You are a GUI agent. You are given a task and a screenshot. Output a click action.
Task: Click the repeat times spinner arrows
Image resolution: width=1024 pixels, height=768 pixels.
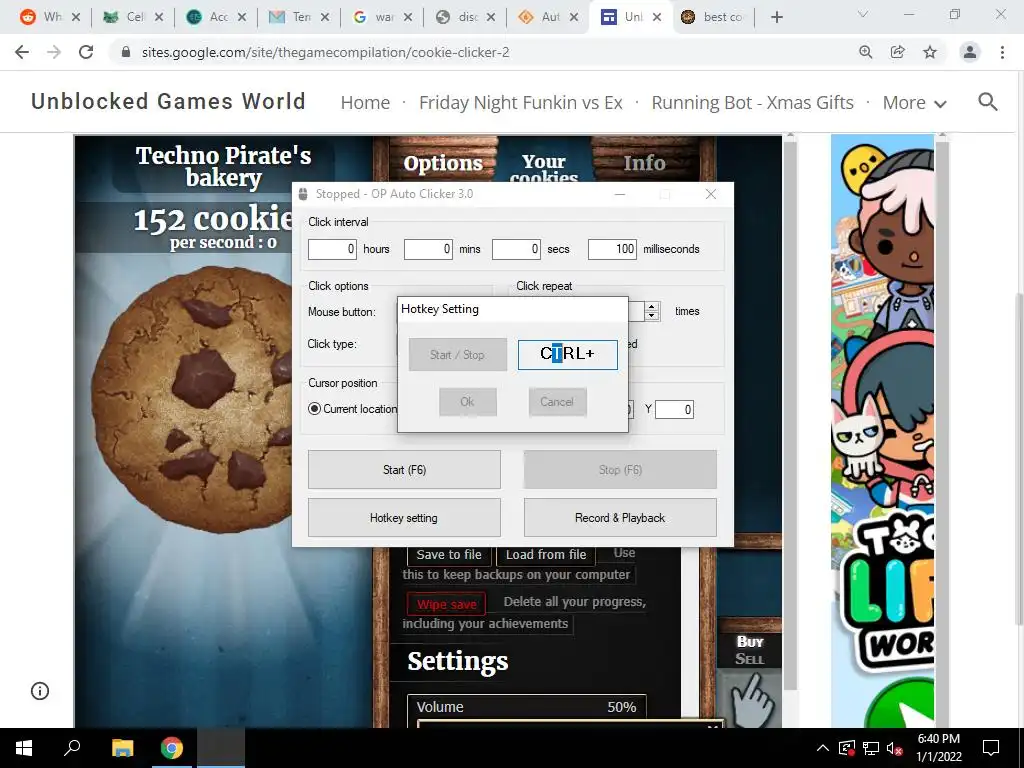pyautogui.click(x=652, y=311)
